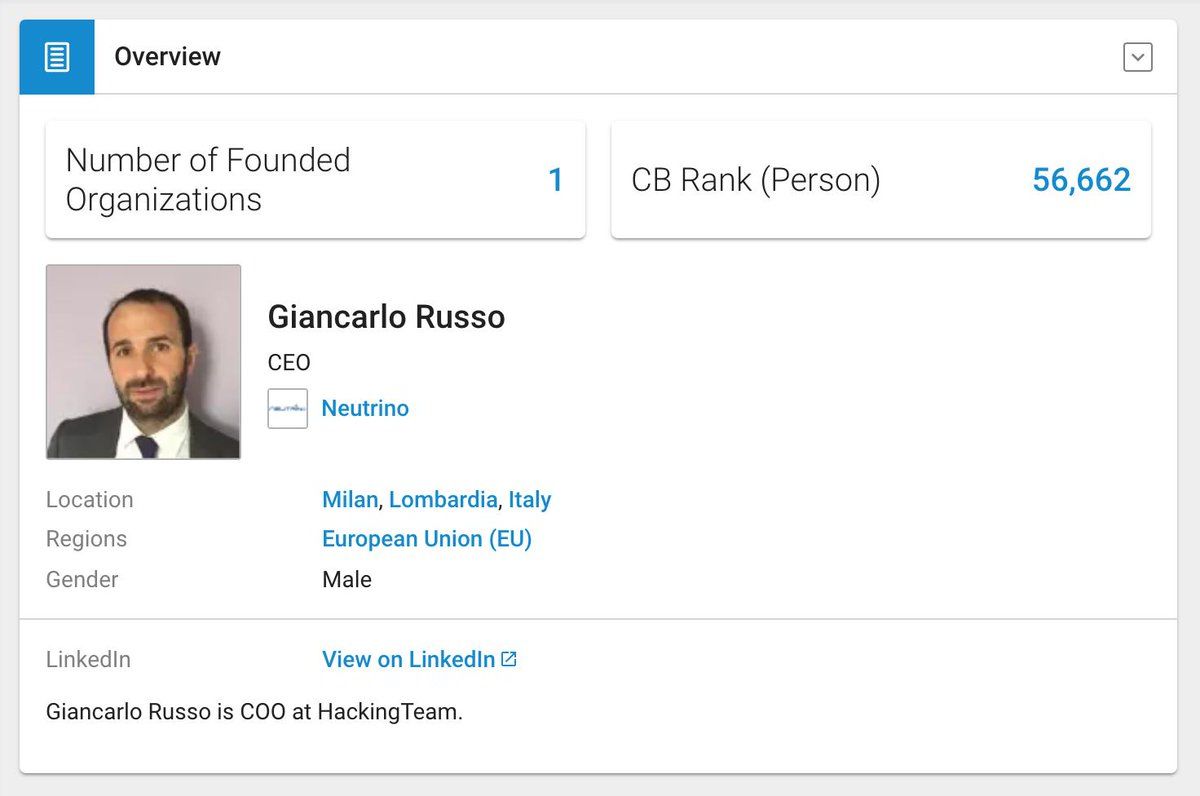Screen dimensions: 1200x796
Task: Click the View on LinkedIn link
Action: [408, 659]
